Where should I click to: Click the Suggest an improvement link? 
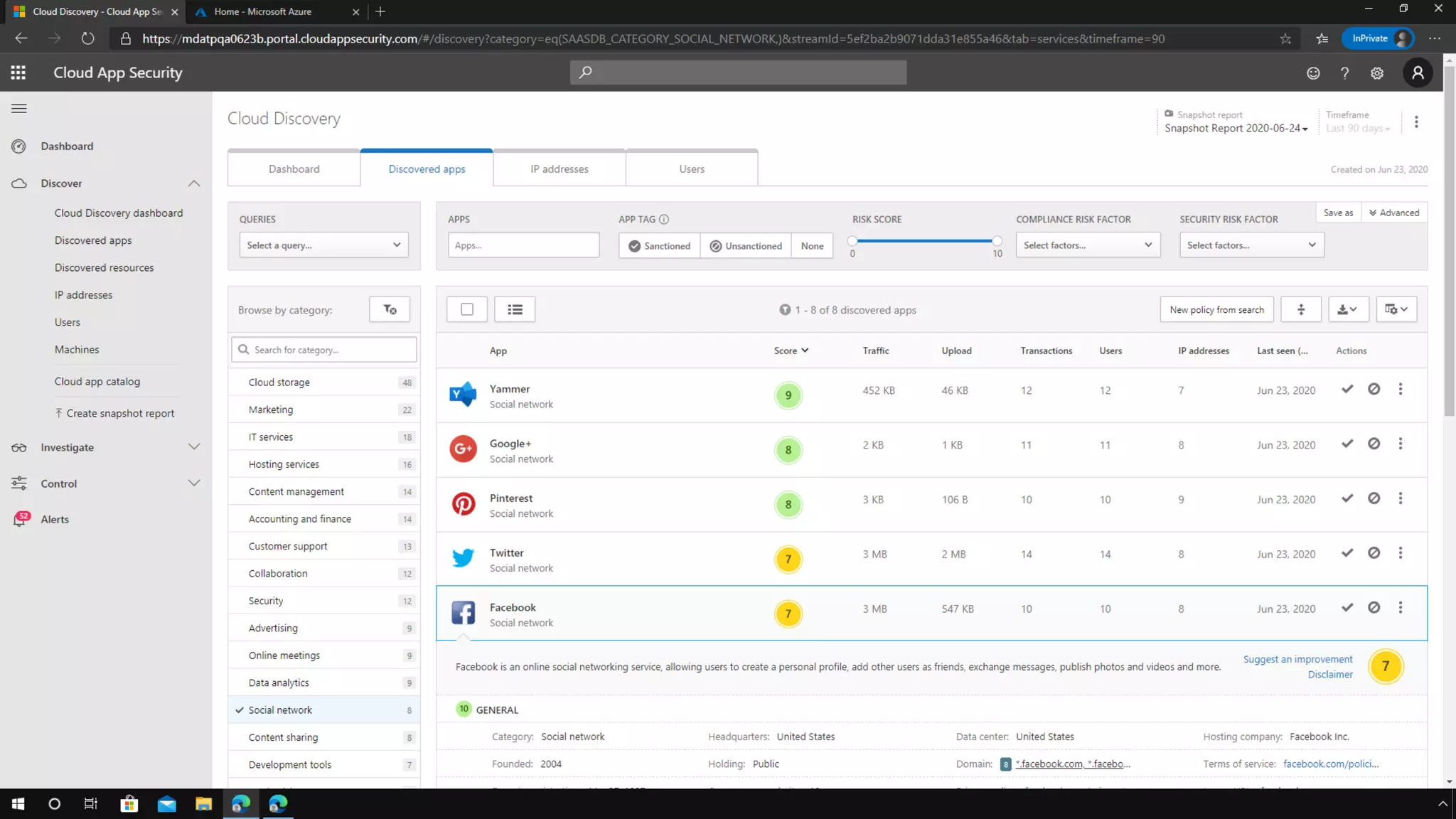[x=1297, y=659]
